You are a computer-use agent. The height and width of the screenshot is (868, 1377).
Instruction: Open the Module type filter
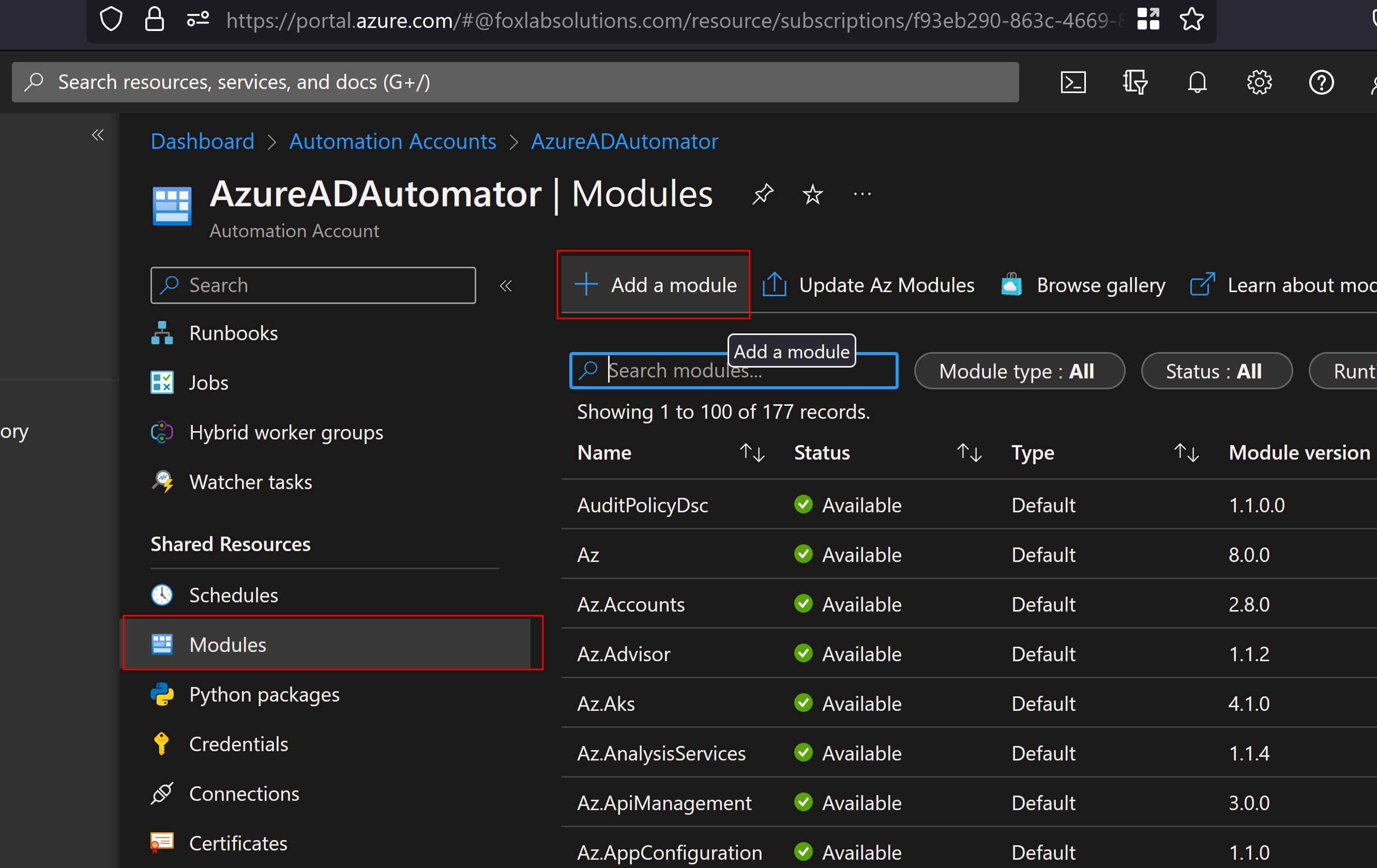pos(1019,371)
